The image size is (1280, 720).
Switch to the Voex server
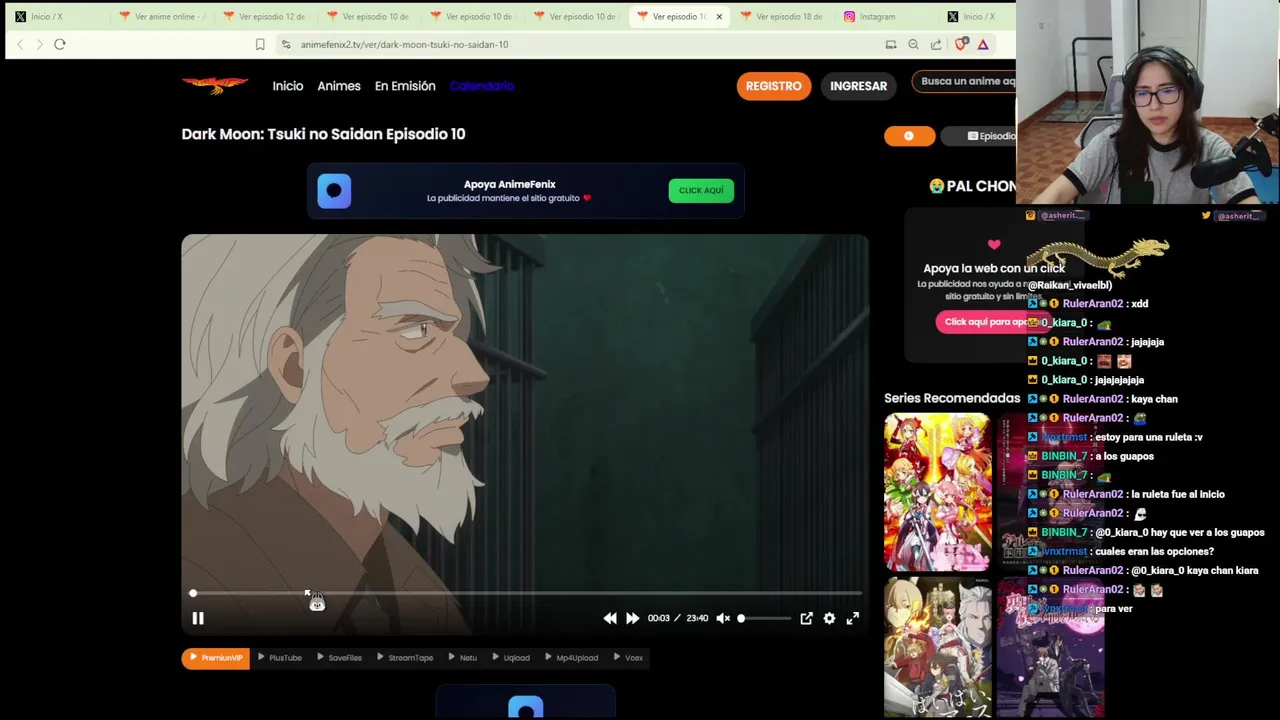628,658
